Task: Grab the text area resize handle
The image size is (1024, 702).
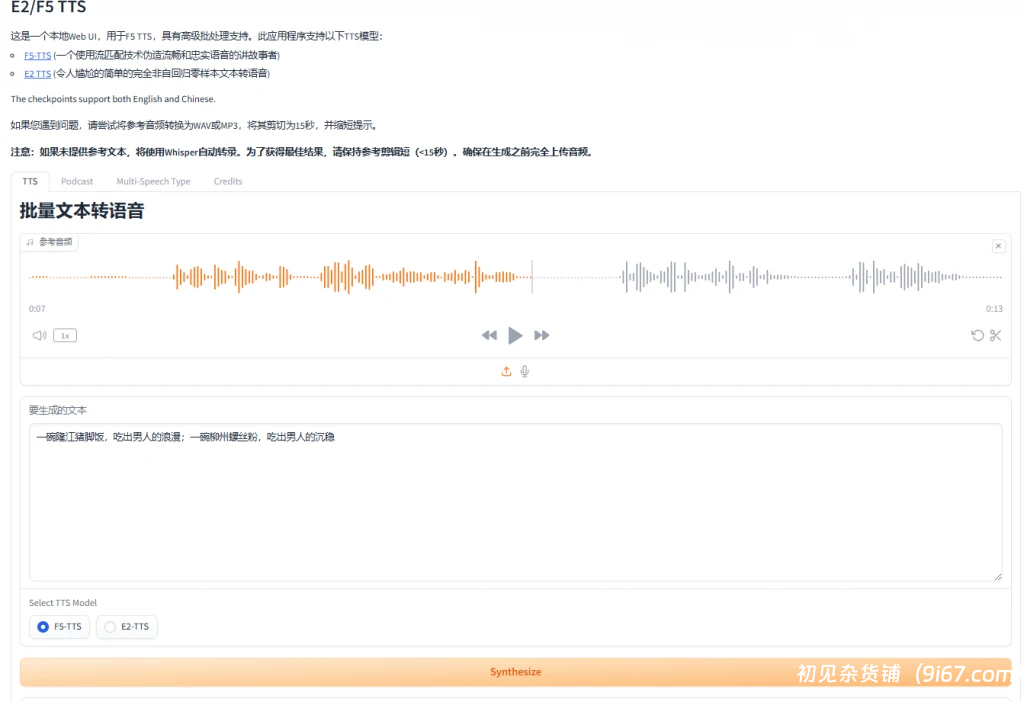Action: click(x=997, y=577)
